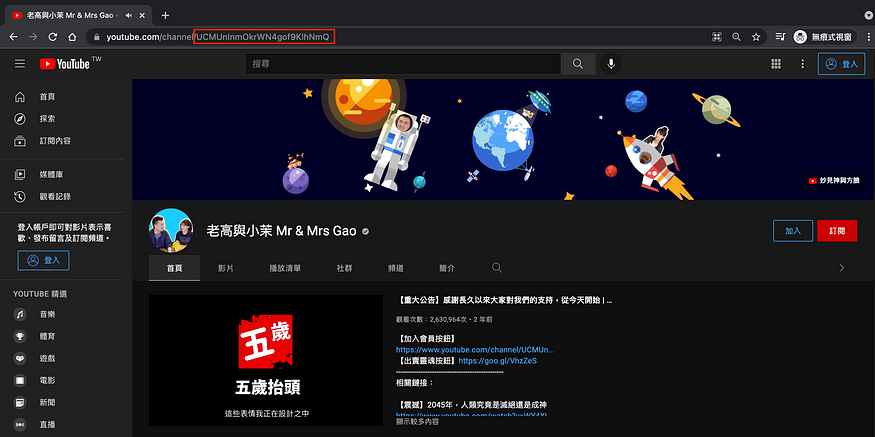The height and width of the screenshot is (437, 875).
Task: Switch to the 簡介 channel tab
Action: (447, 268)
